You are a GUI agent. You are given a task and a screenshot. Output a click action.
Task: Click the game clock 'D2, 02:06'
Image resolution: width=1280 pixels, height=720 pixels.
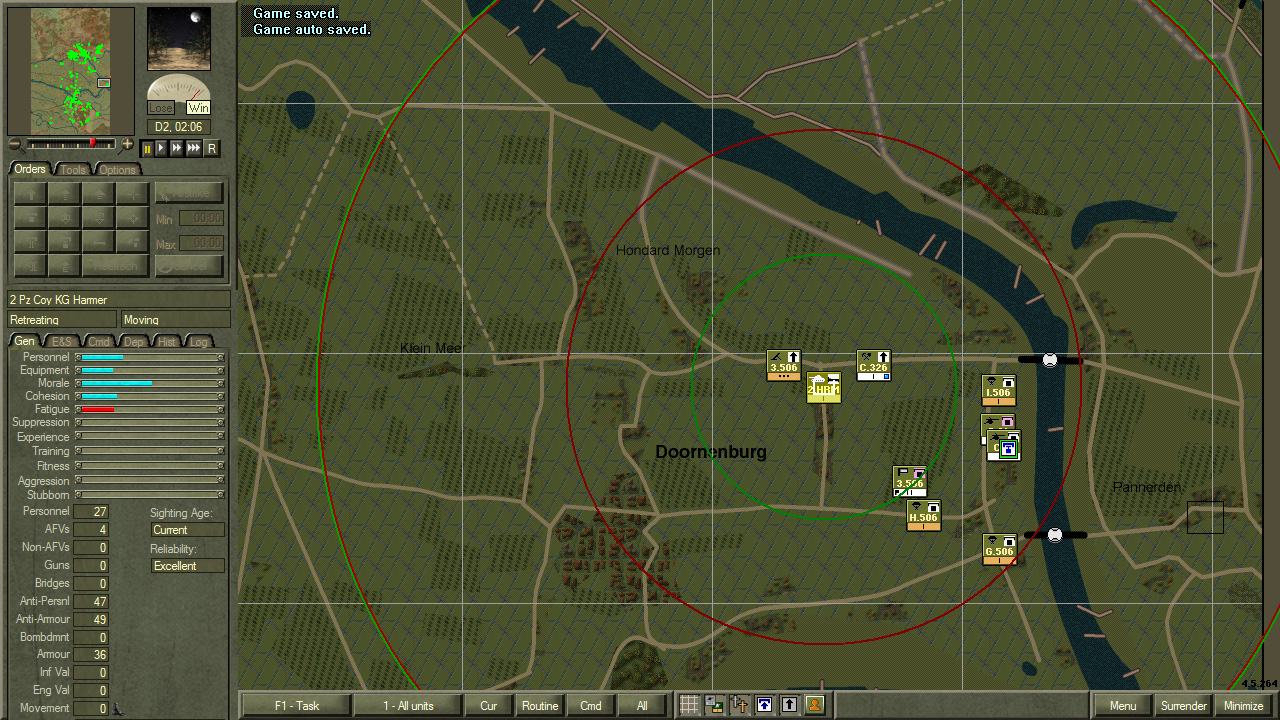(179, 127)
